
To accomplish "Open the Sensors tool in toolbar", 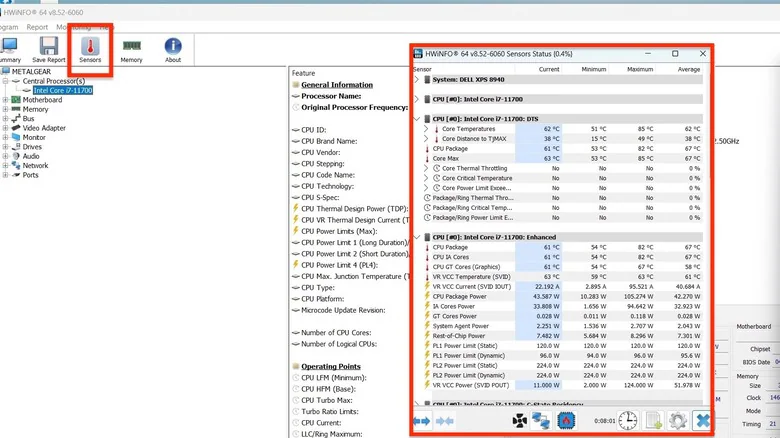I will (x=90, y=50).
